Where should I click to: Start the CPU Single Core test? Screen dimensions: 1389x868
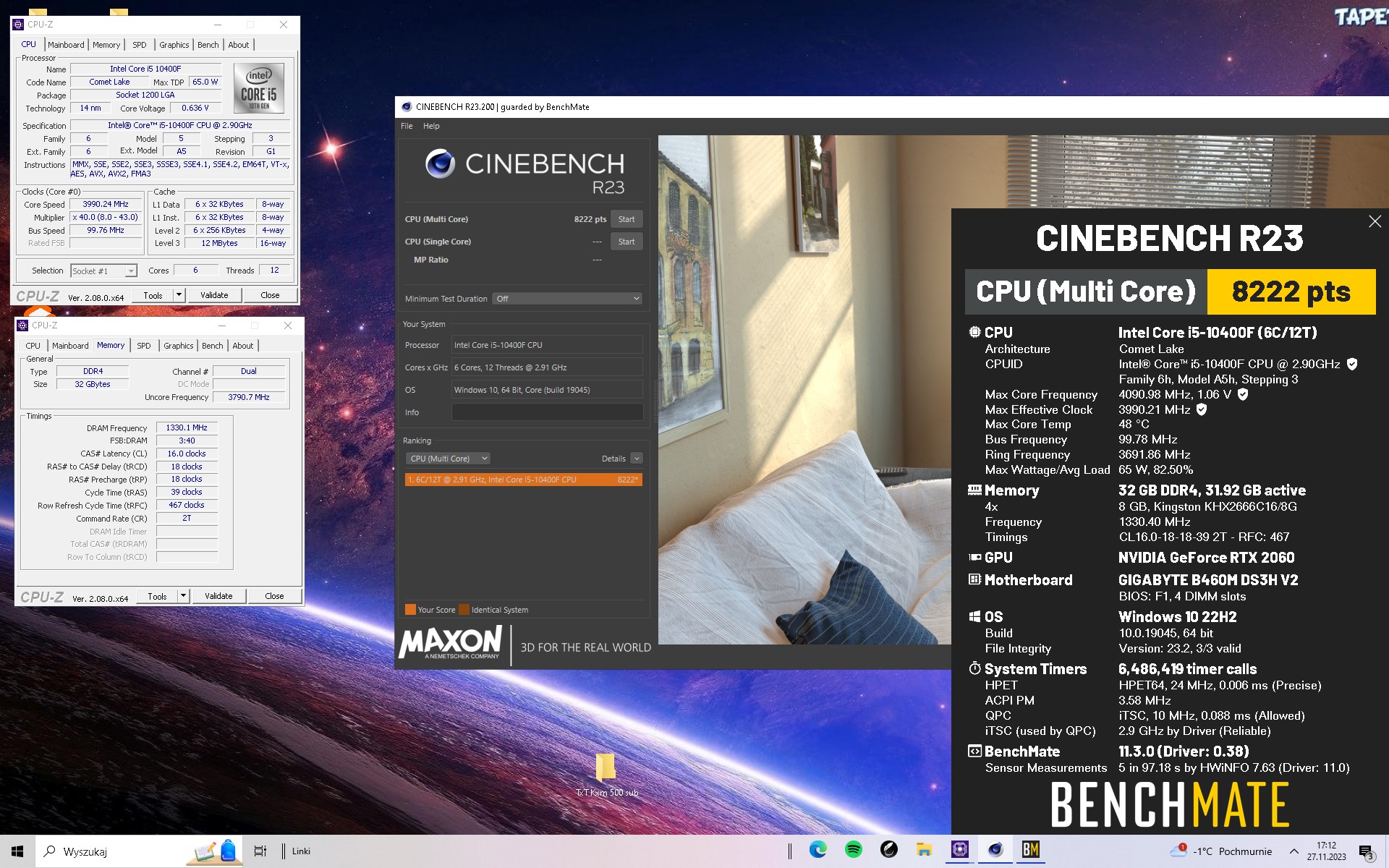click(626, 242)
